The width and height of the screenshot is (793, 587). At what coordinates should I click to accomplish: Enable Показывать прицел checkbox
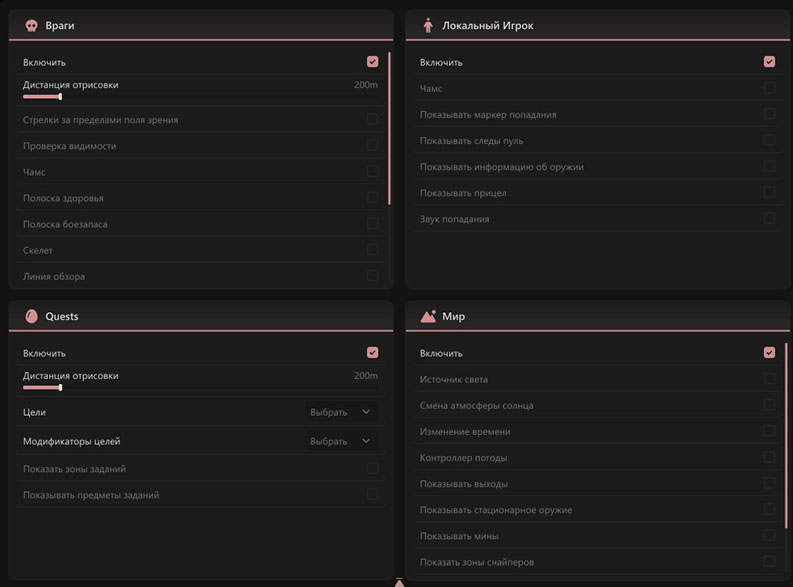tap(769, 192)
